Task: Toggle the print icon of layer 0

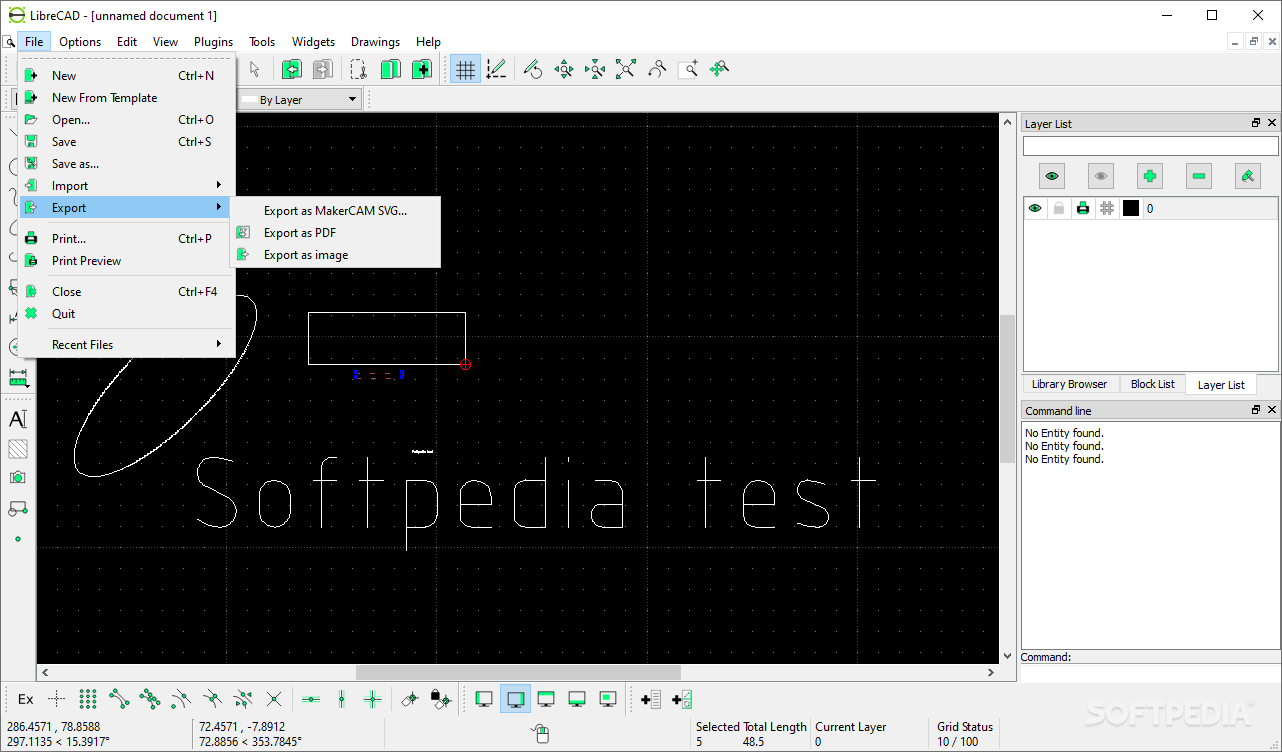Action: 1083,208
